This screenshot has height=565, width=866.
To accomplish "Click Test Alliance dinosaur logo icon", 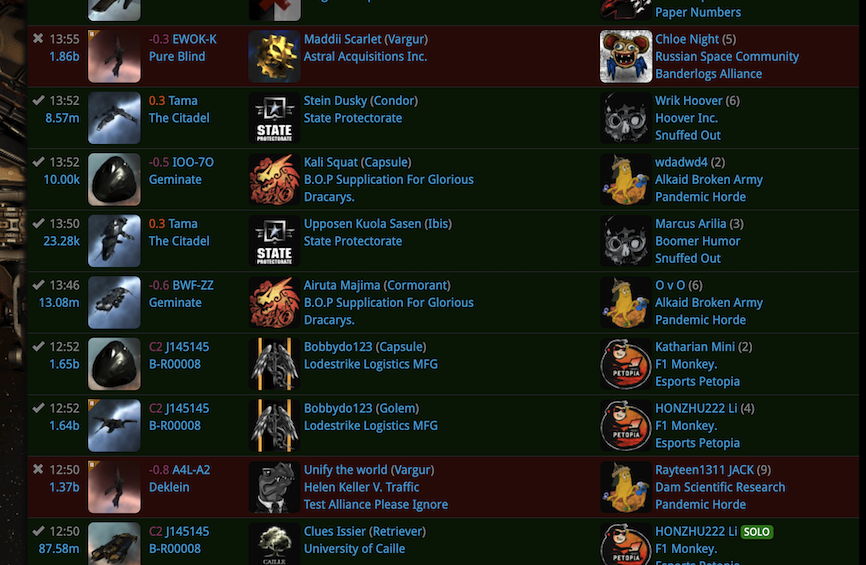I will [x=274, y=487].
